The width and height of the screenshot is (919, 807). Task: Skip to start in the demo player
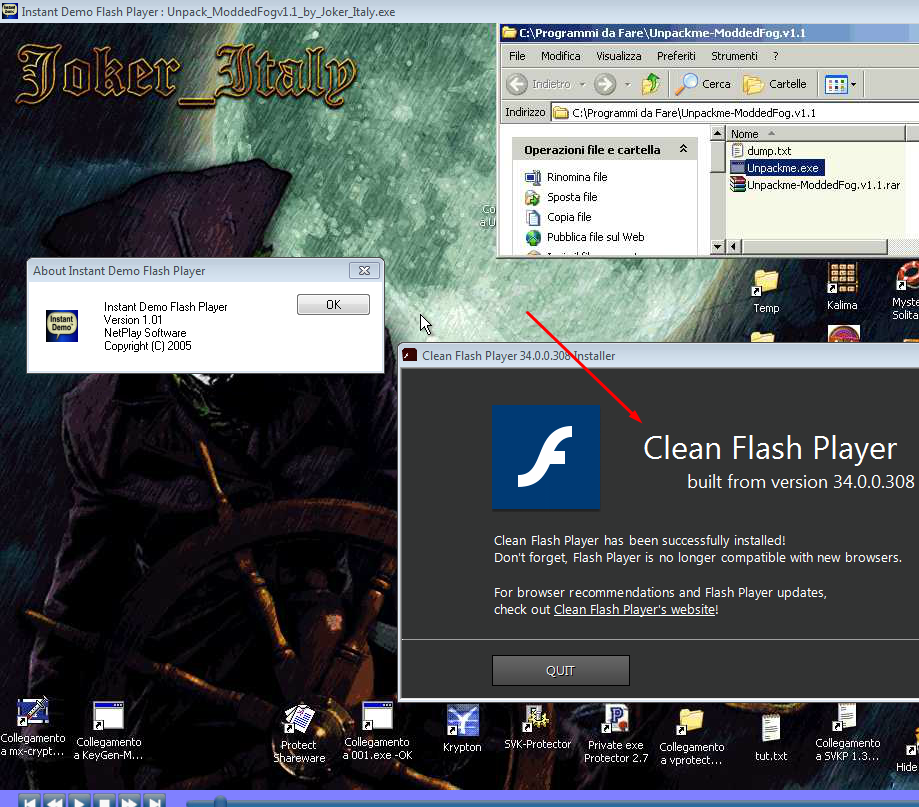[x=30, y=801]
